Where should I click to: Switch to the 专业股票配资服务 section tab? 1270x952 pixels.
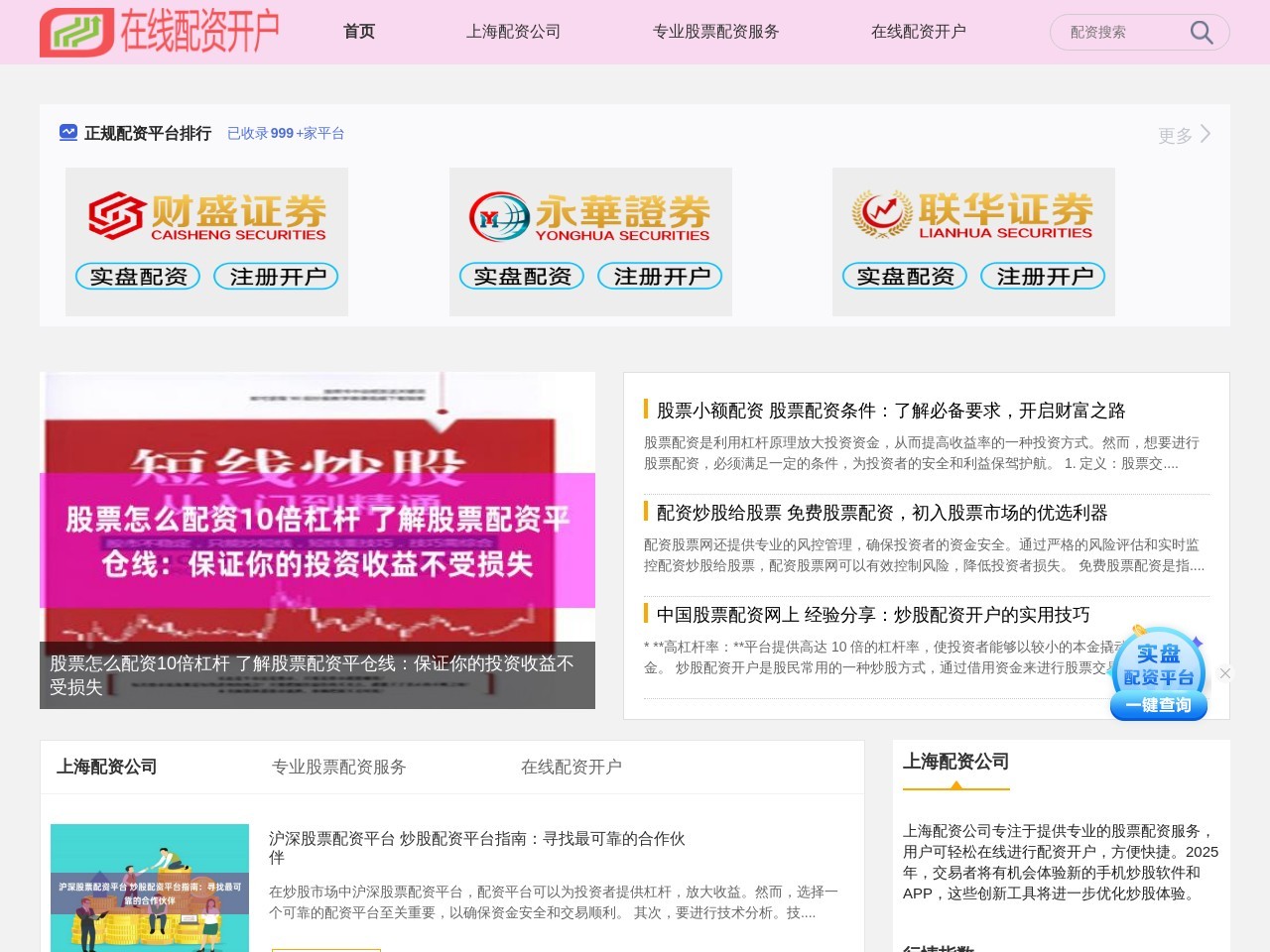(x=715, y=31)
